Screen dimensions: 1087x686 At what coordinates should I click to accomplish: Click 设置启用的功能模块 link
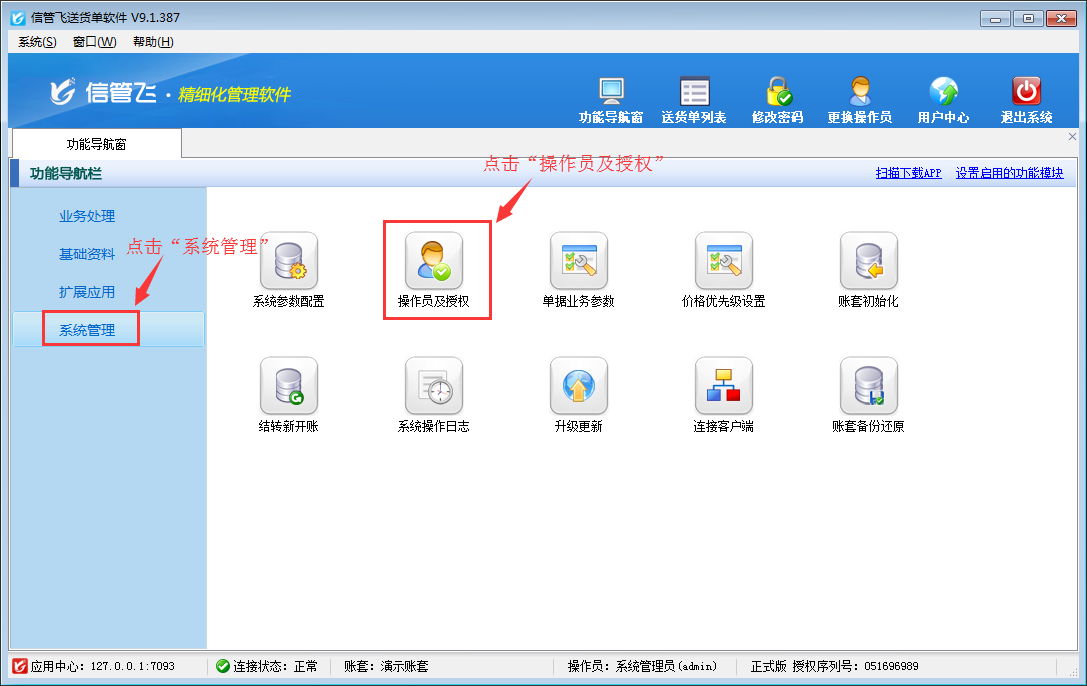pos(1009,173)
